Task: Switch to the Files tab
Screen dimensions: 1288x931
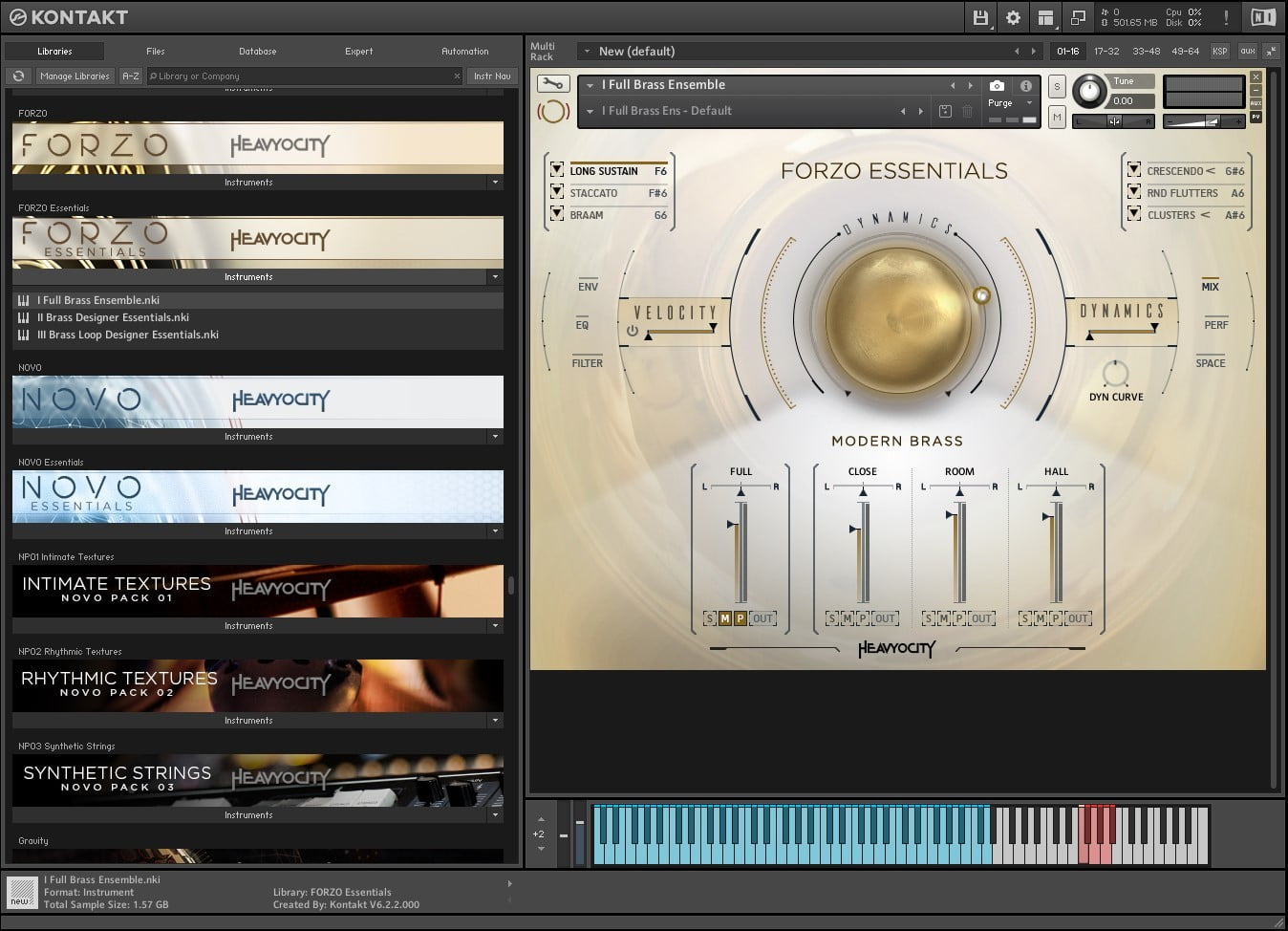Action: [156, 52]
